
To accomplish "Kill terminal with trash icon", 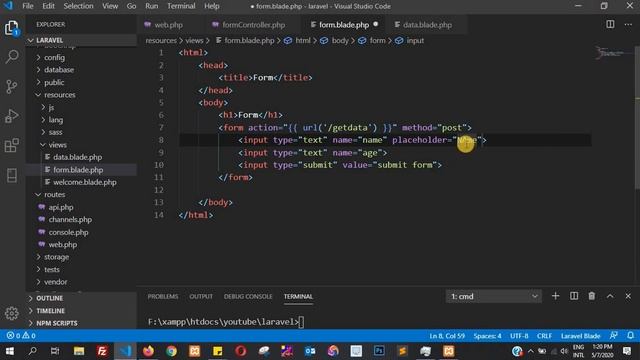I will [592, 296].
